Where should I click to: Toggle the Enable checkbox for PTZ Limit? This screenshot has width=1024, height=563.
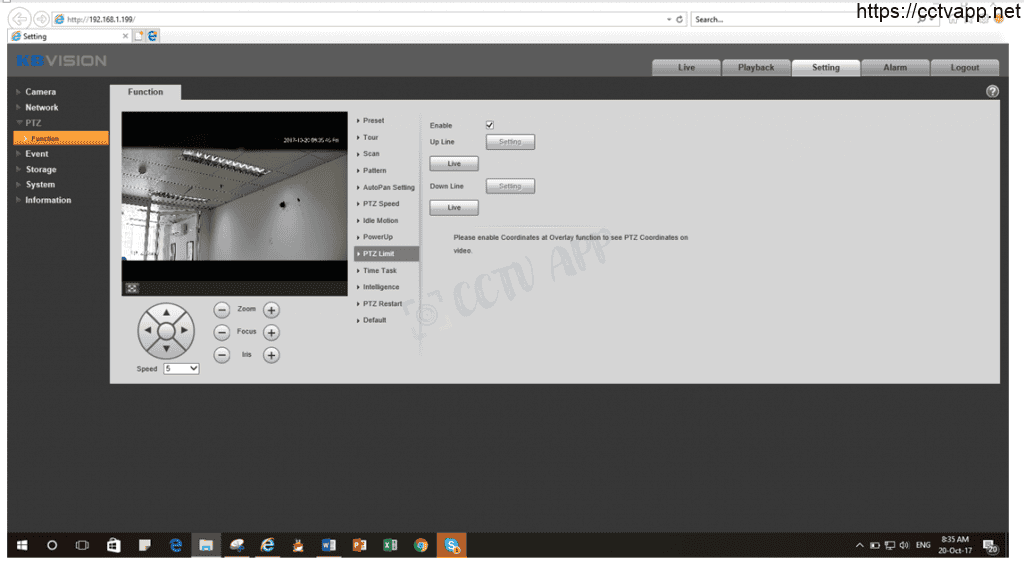click(490, 125)
